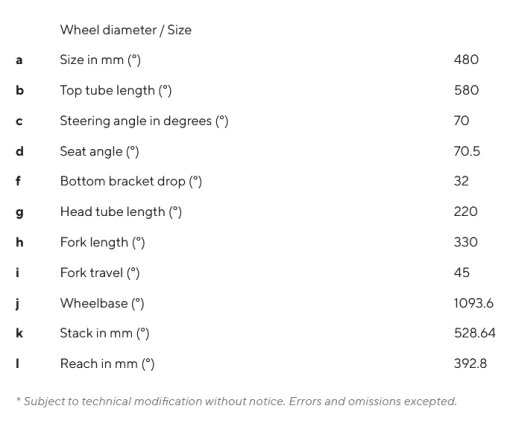This screenshot has width=510, height=432.
Task: Click the bold letter 'k' marker
Action: pos(19,333)
